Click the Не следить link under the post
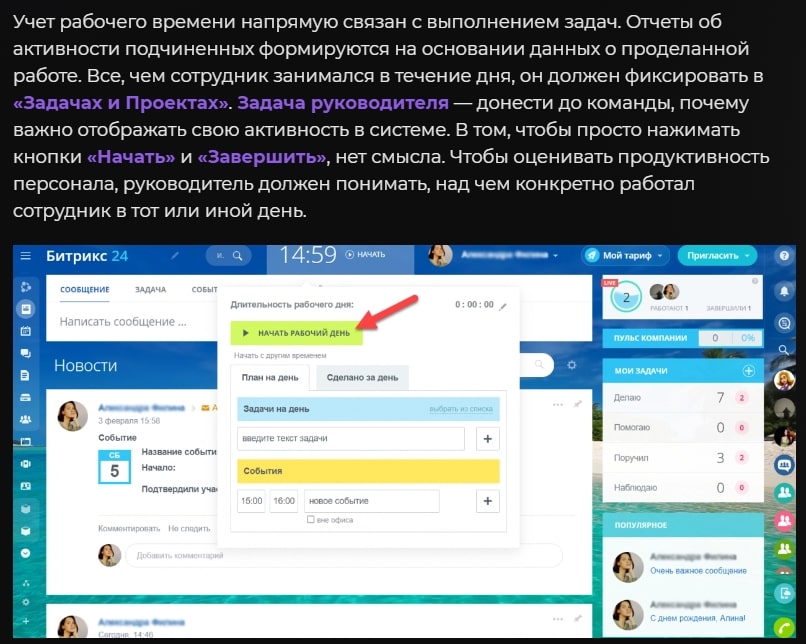Image resolution: width=806 pixels, height=644 pixels. point(188,529)
